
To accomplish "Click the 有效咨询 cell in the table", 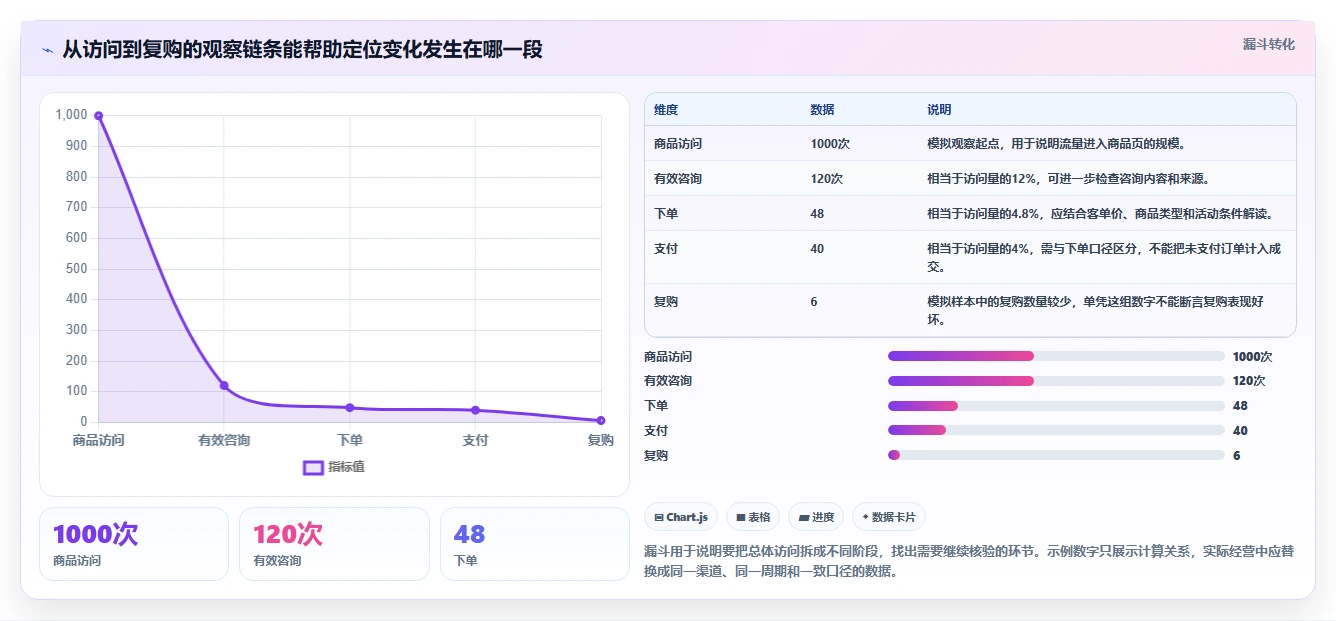I will pyautogui.click(x=678, y=179).
